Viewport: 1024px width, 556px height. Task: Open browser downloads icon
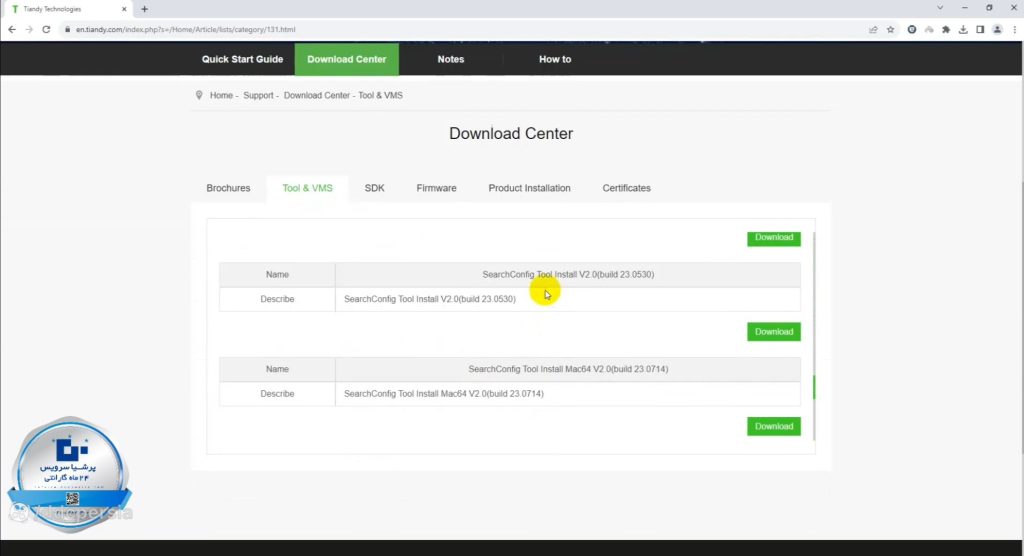point(963,29)
